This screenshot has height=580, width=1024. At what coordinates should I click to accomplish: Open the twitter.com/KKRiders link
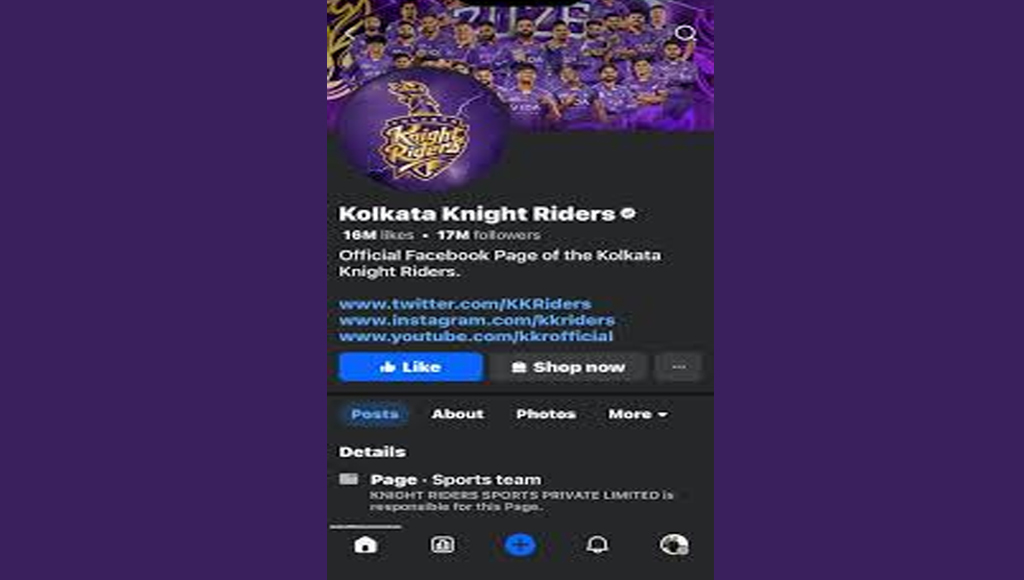pyautogui.click(x=465, y=304)
